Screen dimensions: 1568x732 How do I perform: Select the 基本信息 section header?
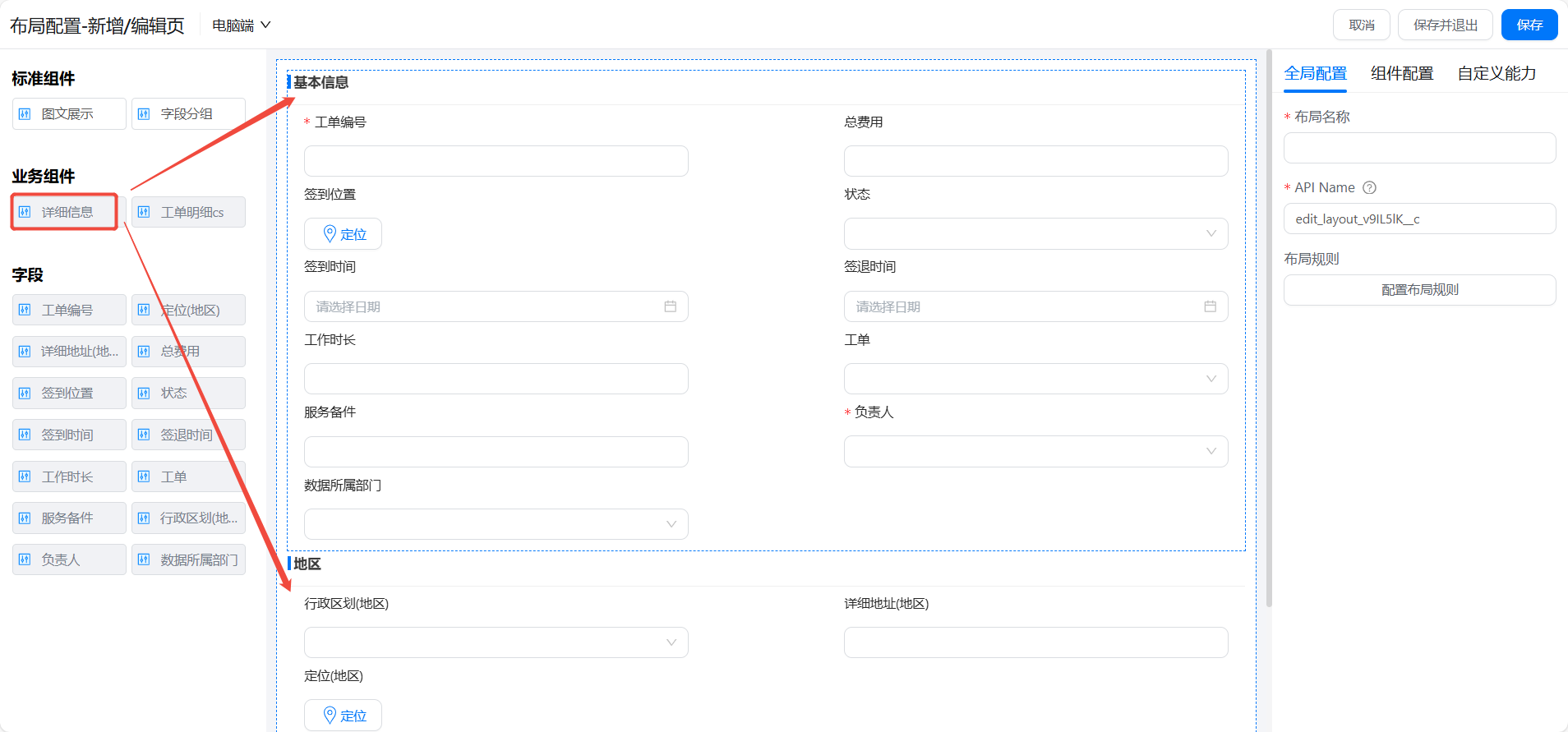click(321, 82)
